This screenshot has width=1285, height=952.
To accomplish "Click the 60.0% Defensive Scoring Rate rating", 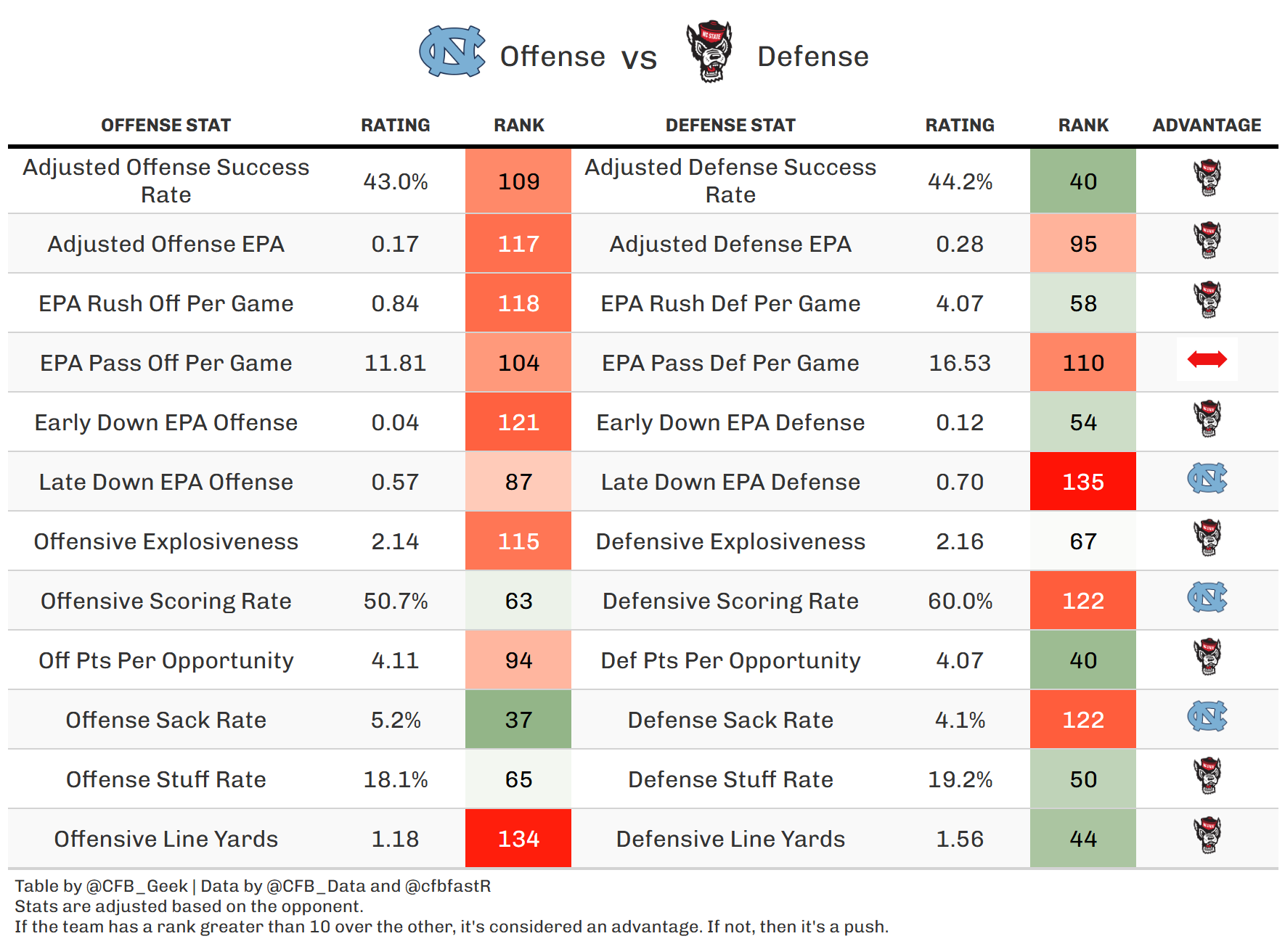I will pyautogui.click(x=960, y=601).
